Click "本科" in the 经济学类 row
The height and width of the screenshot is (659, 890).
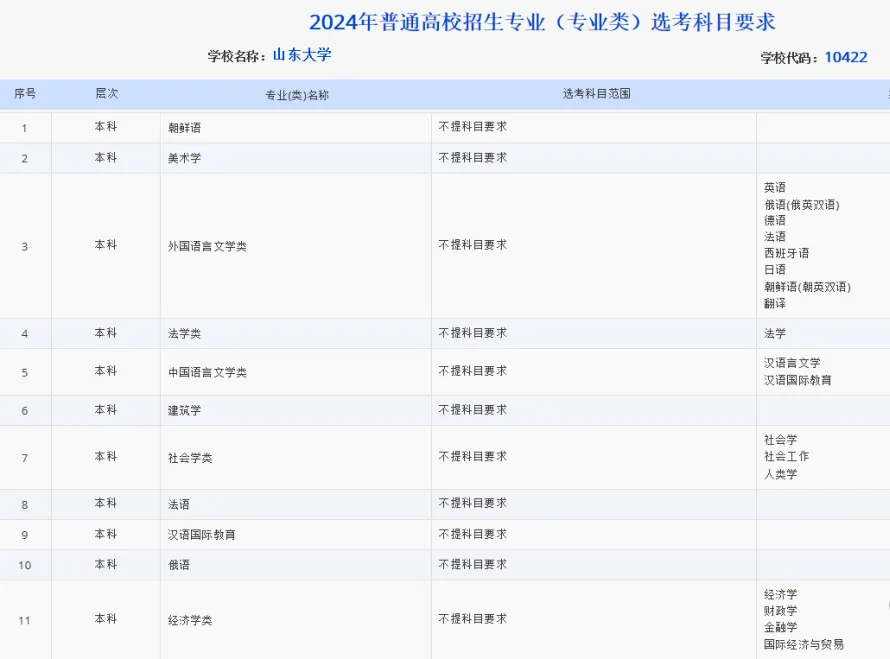point(106,619)
